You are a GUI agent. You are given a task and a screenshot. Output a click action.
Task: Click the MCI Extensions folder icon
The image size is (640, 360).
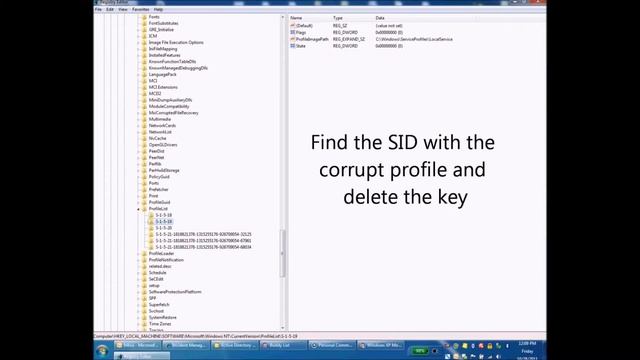coord(144,87)
